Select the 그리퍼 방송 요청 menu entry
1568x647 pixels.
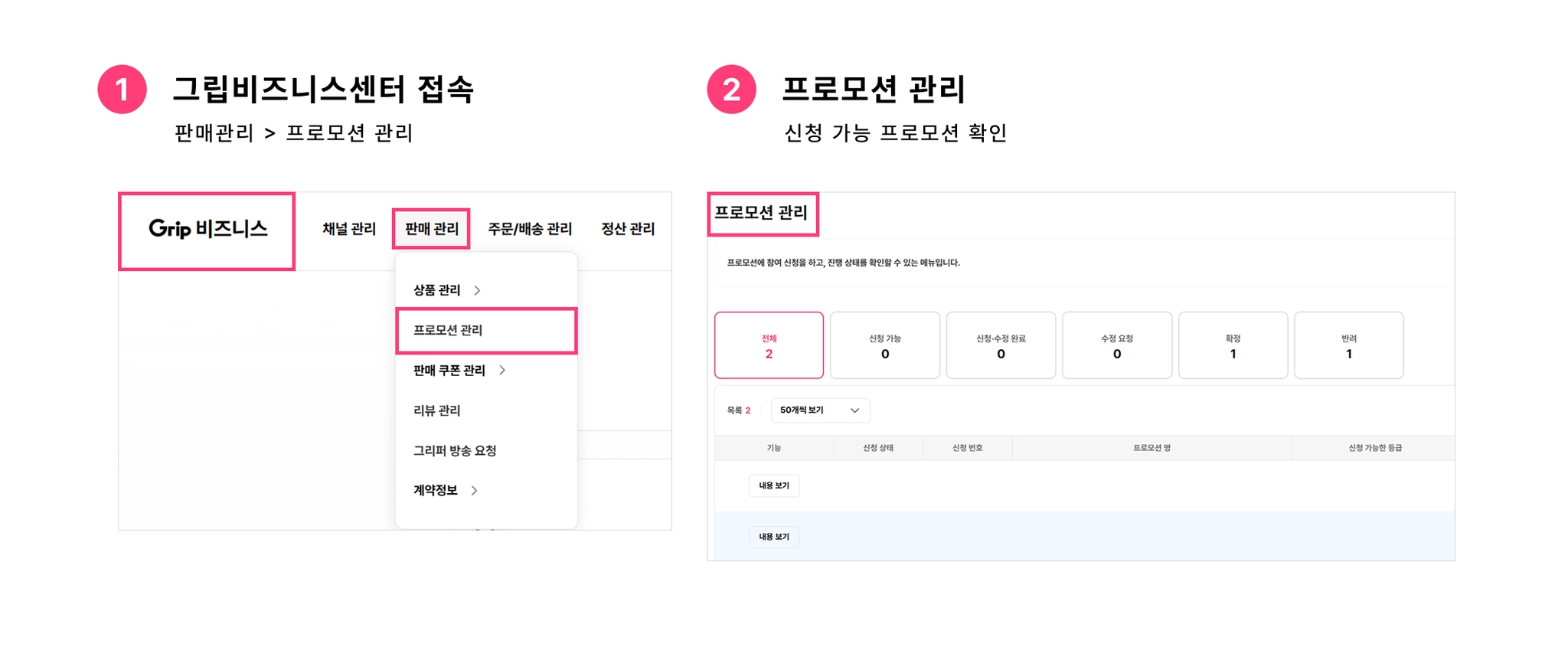coord(455,451)
